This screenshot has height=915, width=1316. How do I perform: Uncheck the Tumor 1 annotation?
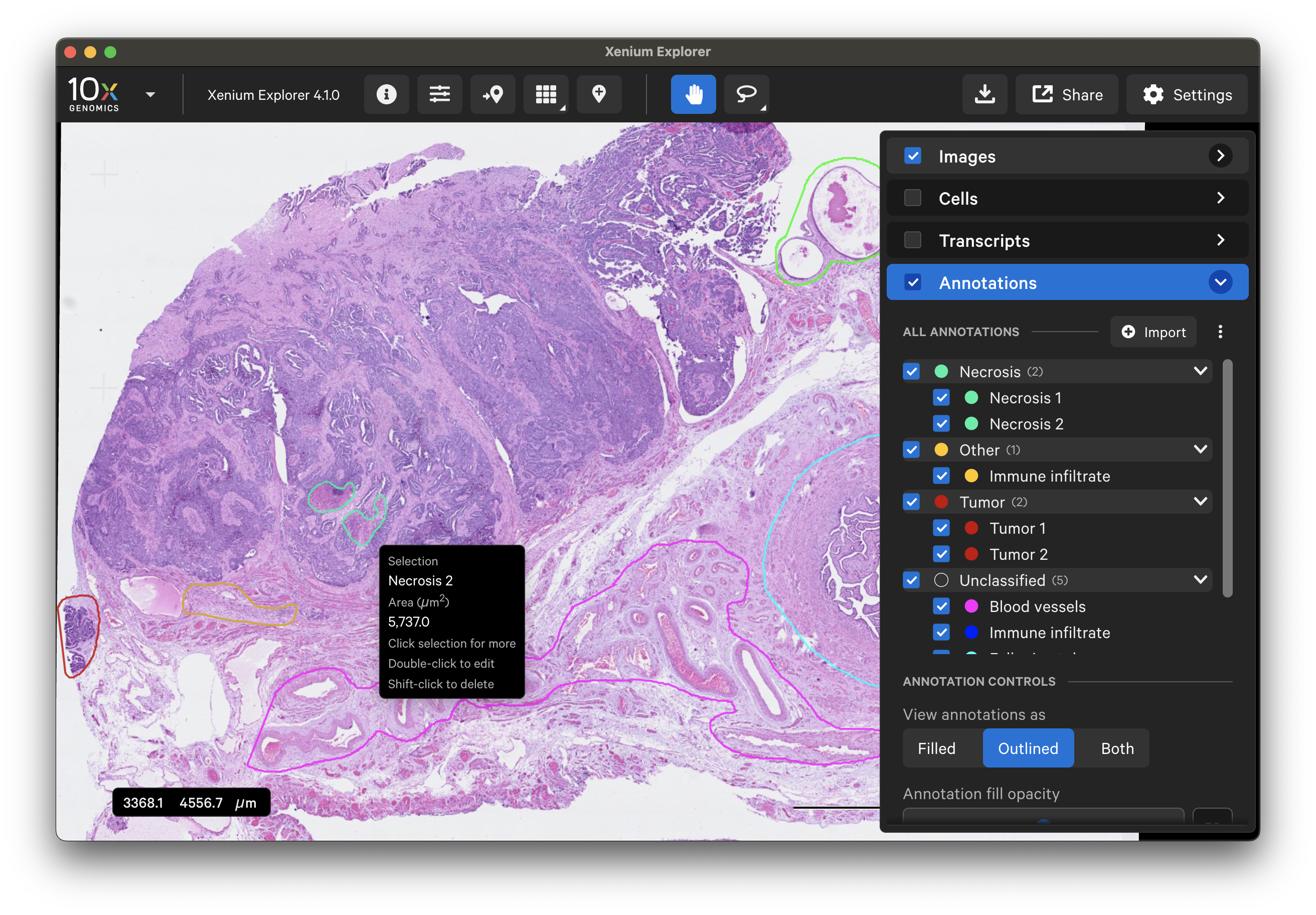pos(941,528)
